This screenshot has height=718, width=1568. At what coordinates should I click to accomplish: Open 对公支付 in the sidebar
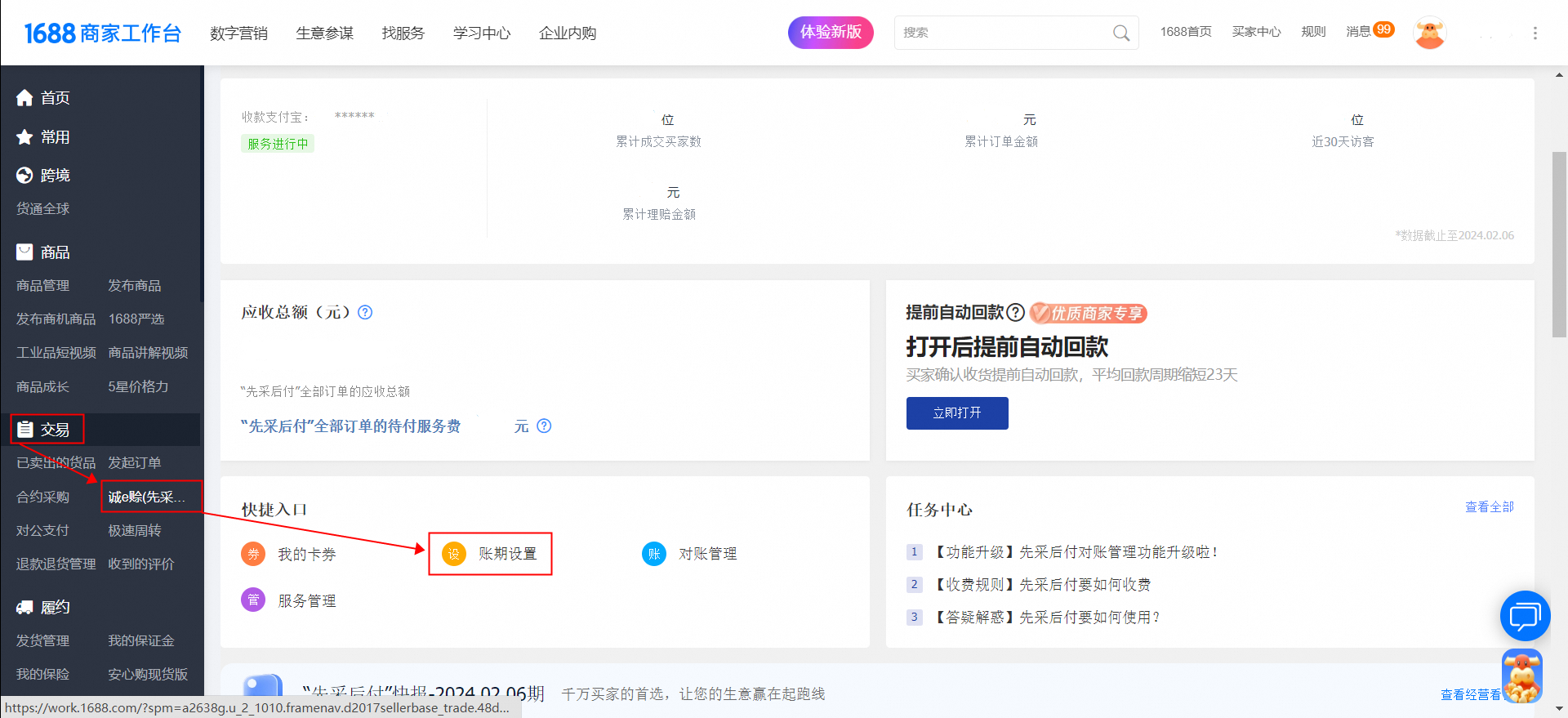coord(43,531)
